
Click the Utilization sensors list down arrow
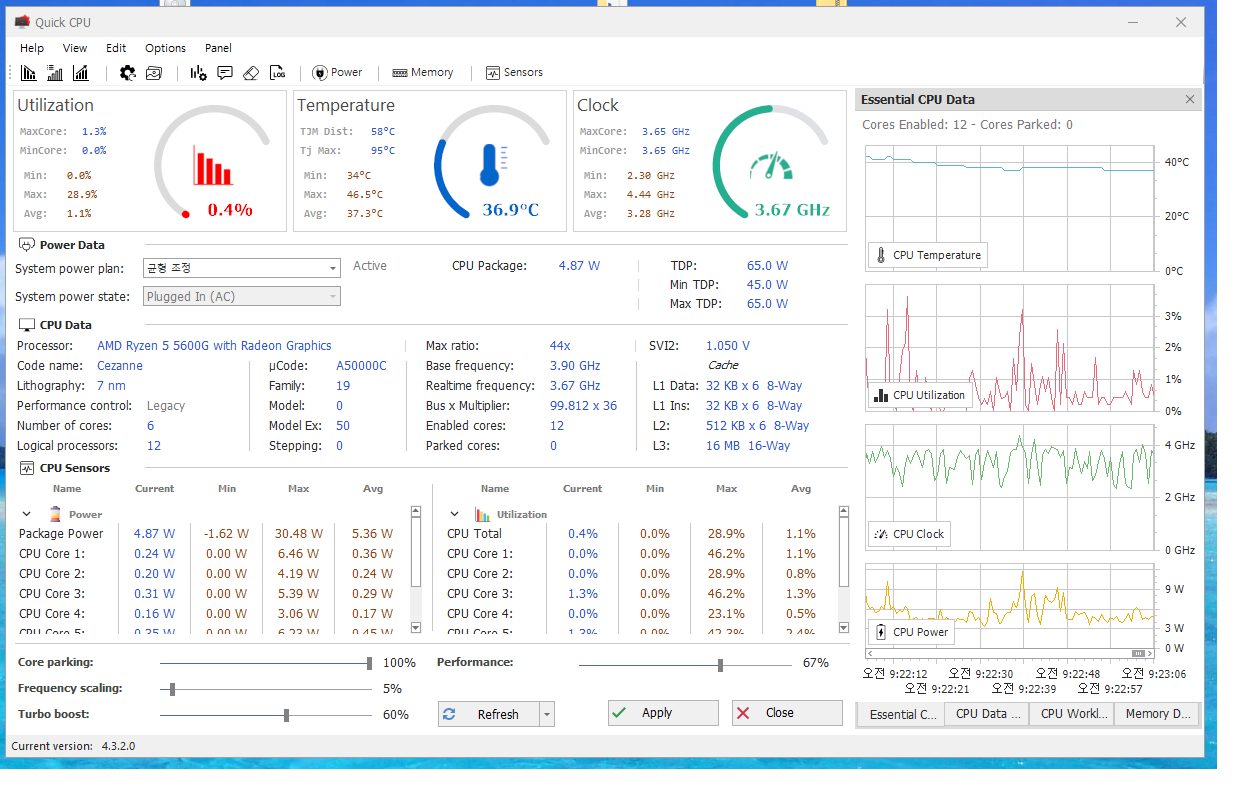pyautogui.click(x=843, y=627)
